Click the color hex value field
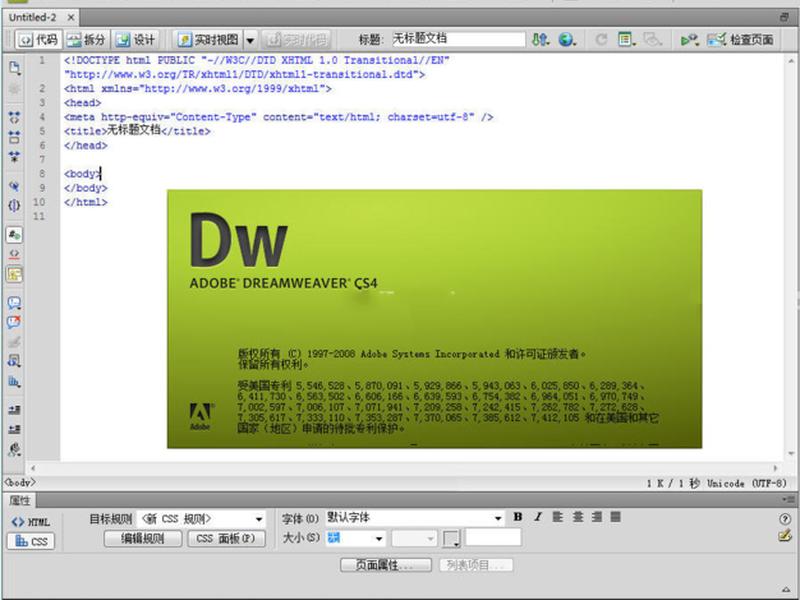 [493, 537]
